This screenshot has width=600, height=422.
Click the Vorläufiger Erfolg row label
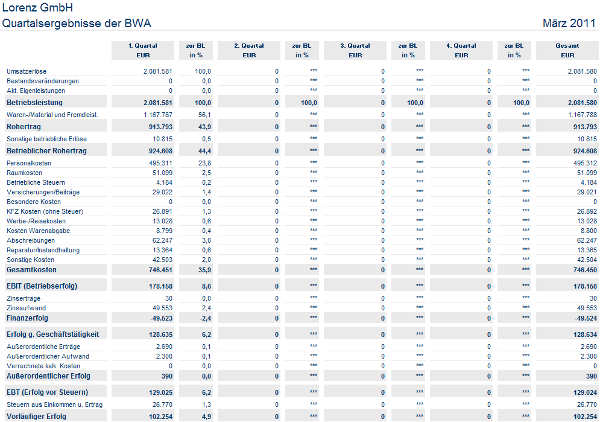(x=36, y=417)
